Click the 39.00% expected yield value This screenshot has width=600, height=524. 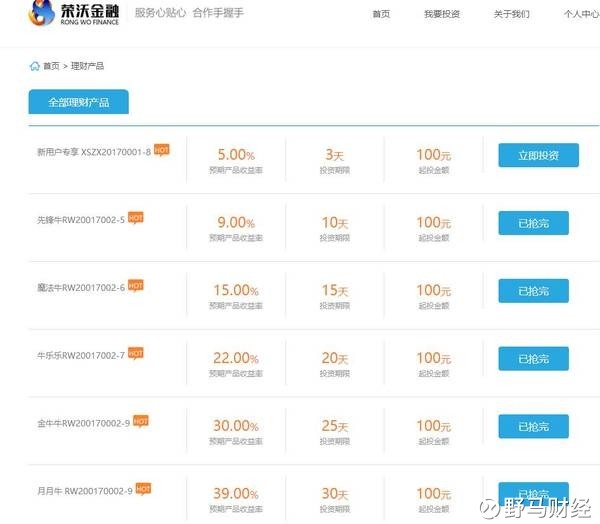point(236,493)
